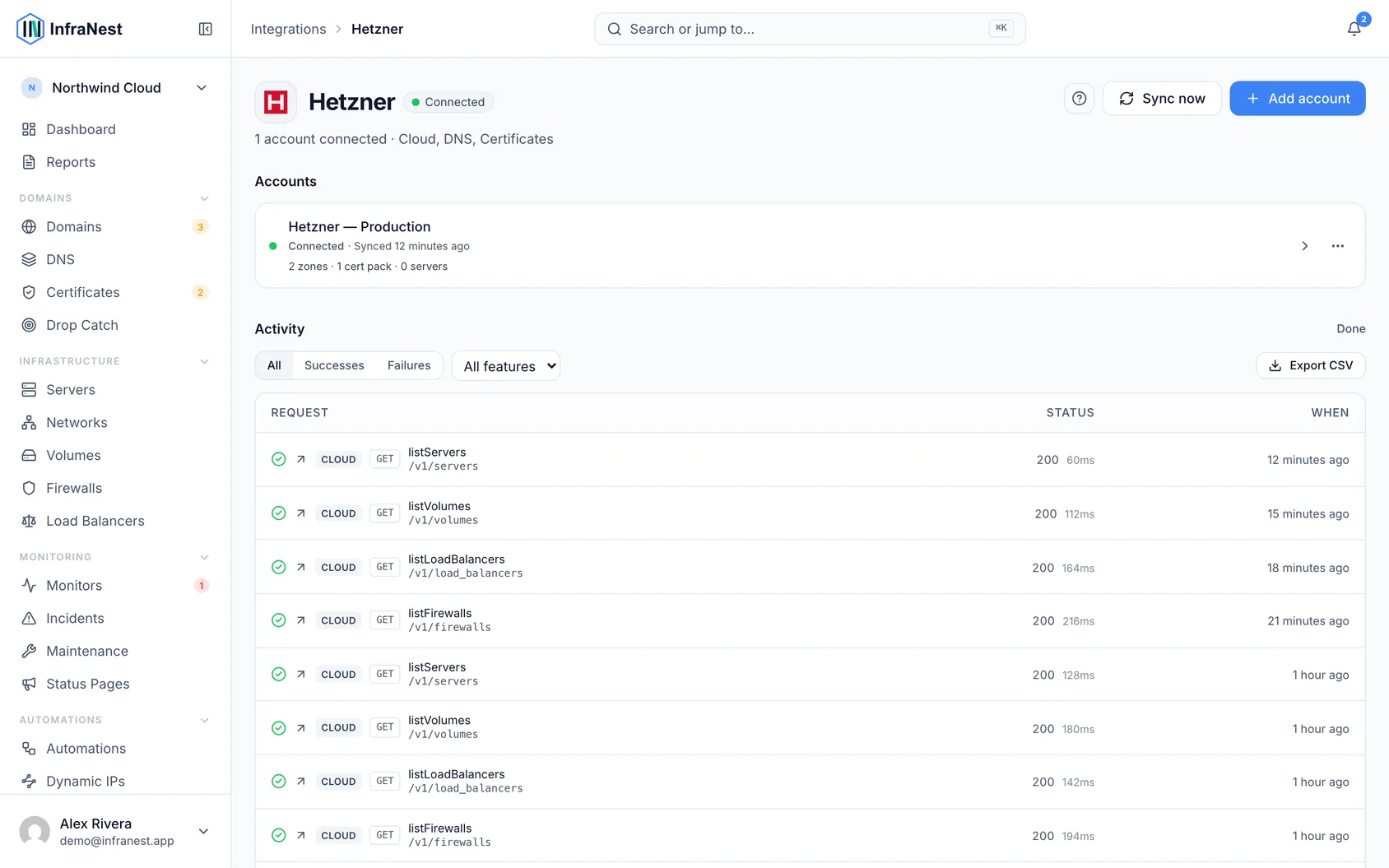1389x868 pixels.
Task: Open Volumes drive icon
Action: [29, 455]
